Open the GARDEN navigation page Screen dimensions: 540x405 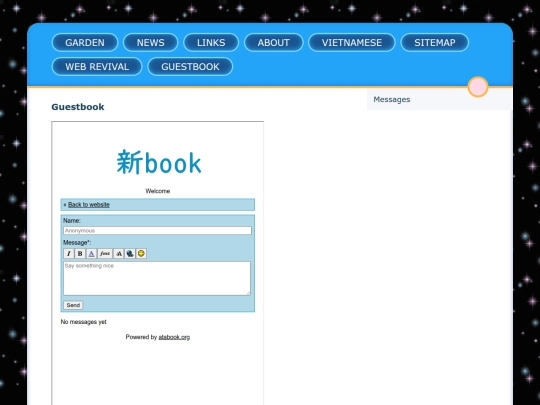[x=85, y=42]
